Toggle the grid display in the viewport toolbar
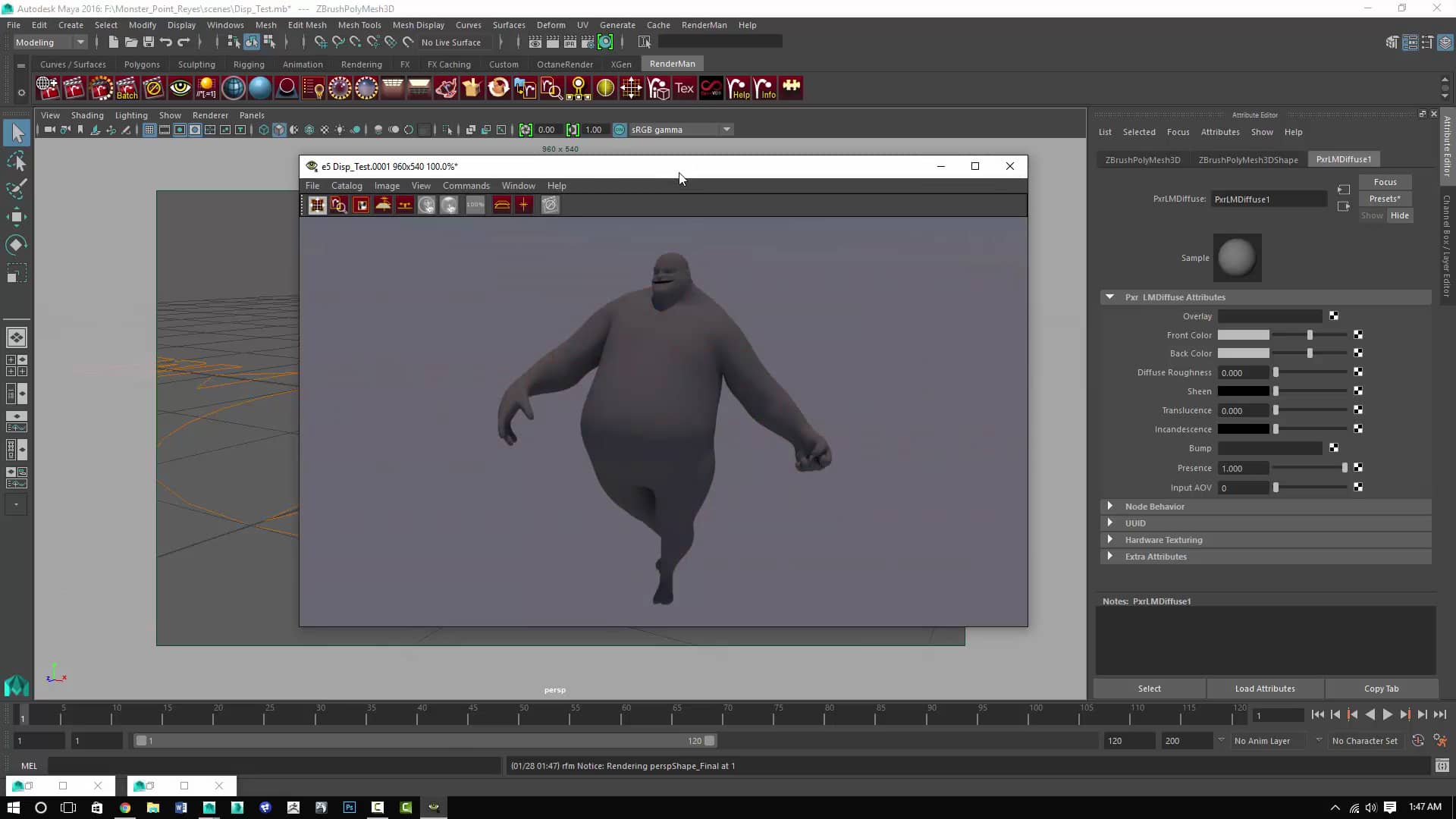The width and height of the screenshot is (1456, 819). pyautogui.click(x=149, y=130)
